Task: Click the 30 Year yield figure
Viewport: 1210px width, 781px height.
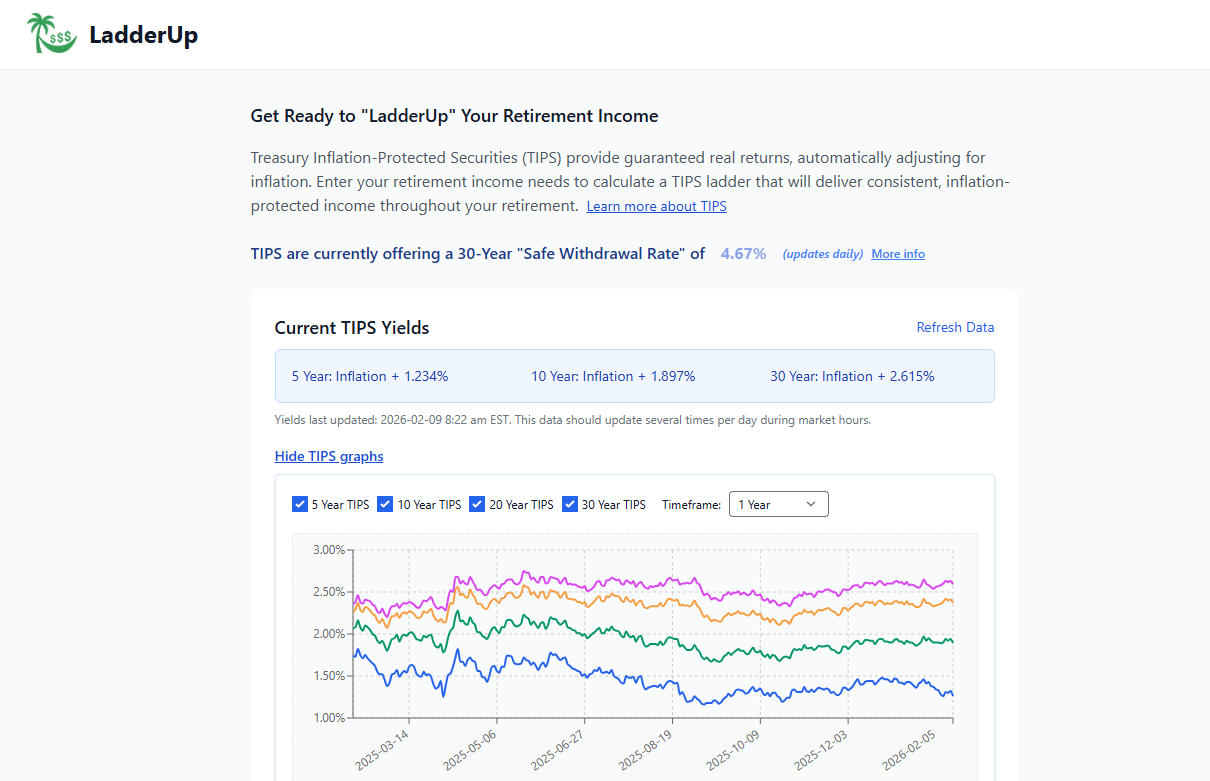Action: [x=852, y=376]
